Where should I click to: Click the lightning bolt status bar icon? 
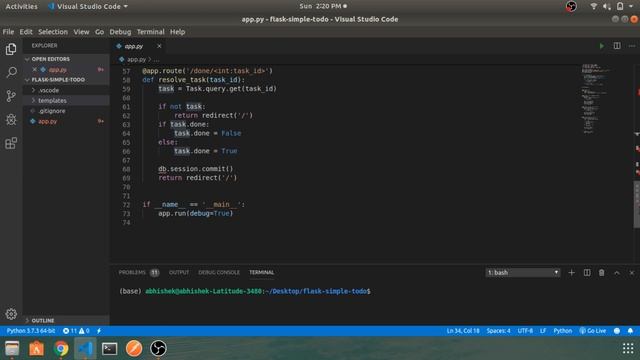99,331
